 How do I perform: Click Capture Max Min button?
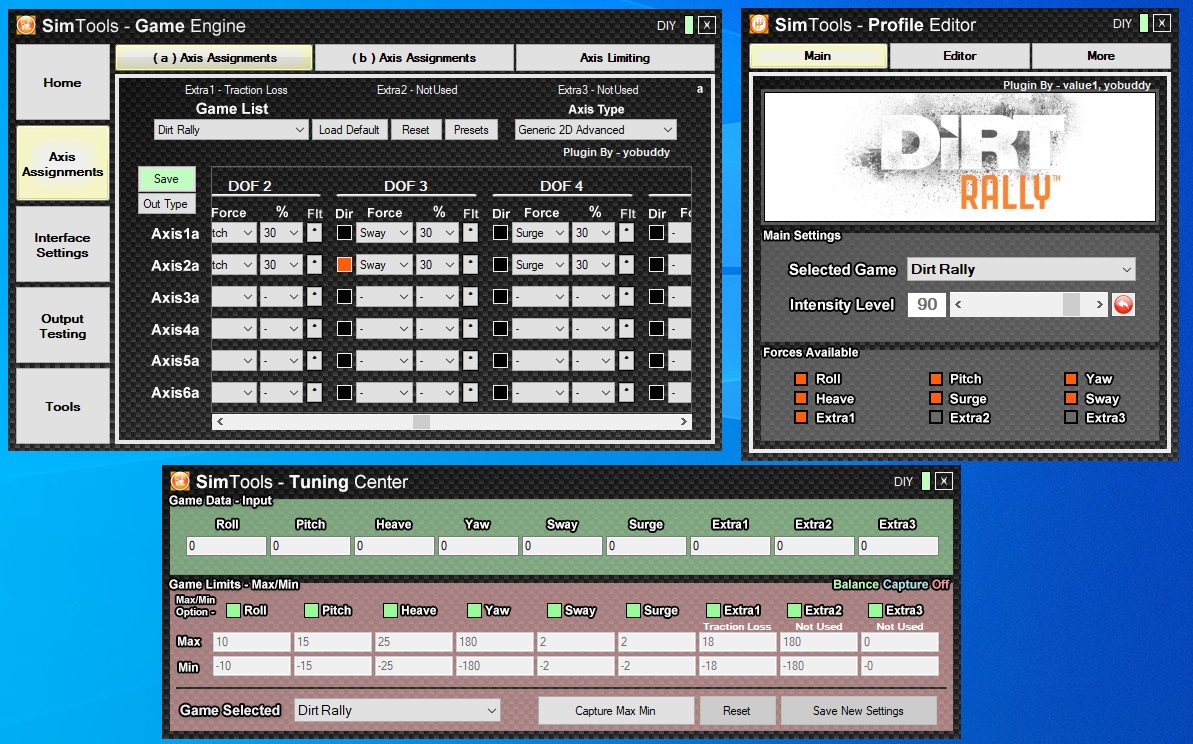pyautogui.click(x=616, y=711)
